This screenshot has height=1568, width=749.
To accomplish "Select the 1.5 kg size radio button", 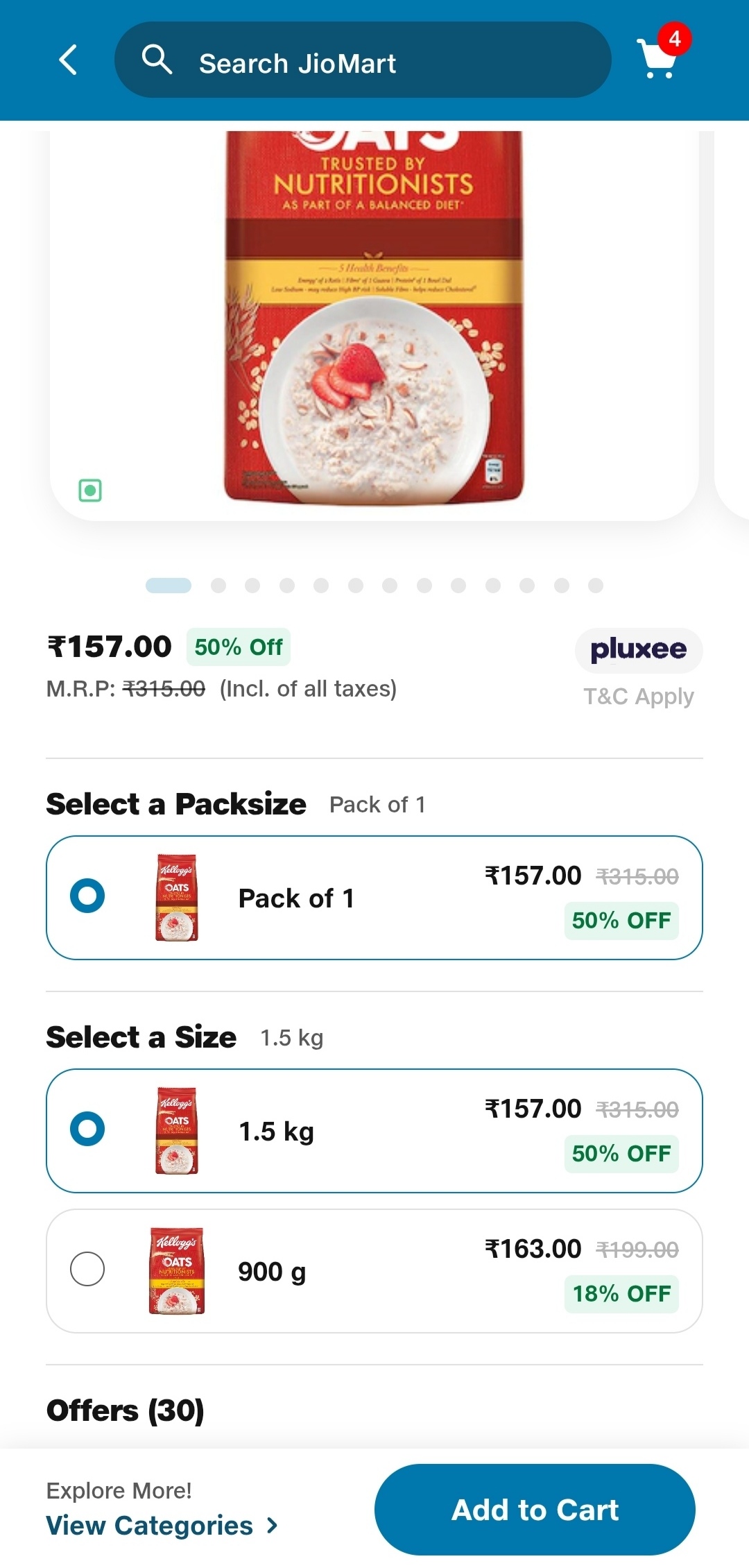I will [x=87, y=1129].
